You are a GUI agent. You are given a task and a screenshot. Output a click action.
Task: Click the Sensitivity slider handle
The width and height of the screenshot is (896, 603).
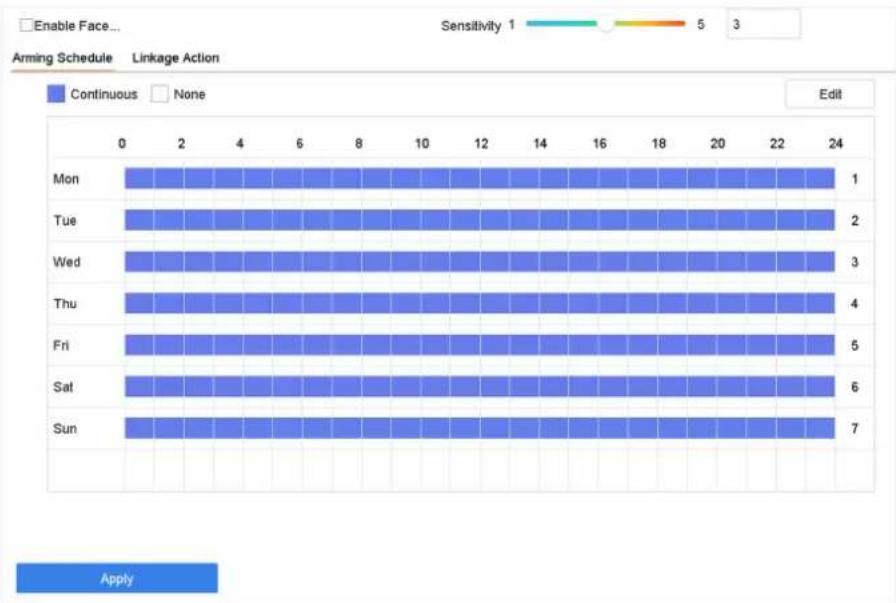coord(606,24)
